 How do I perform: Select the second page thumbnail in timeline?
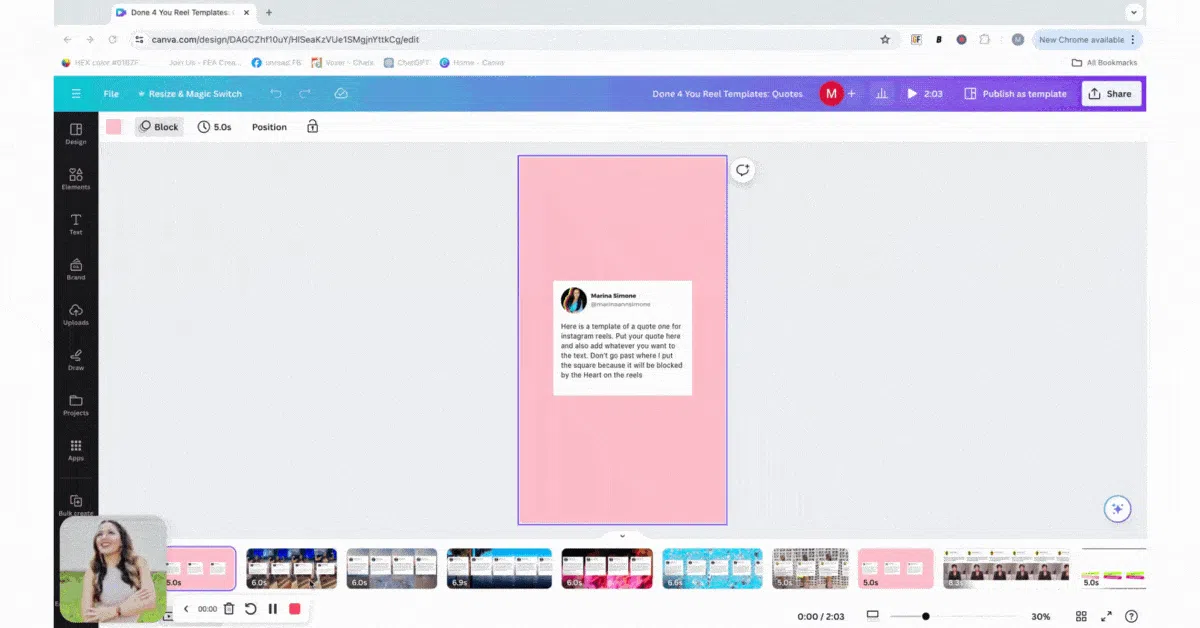point(291,568)
